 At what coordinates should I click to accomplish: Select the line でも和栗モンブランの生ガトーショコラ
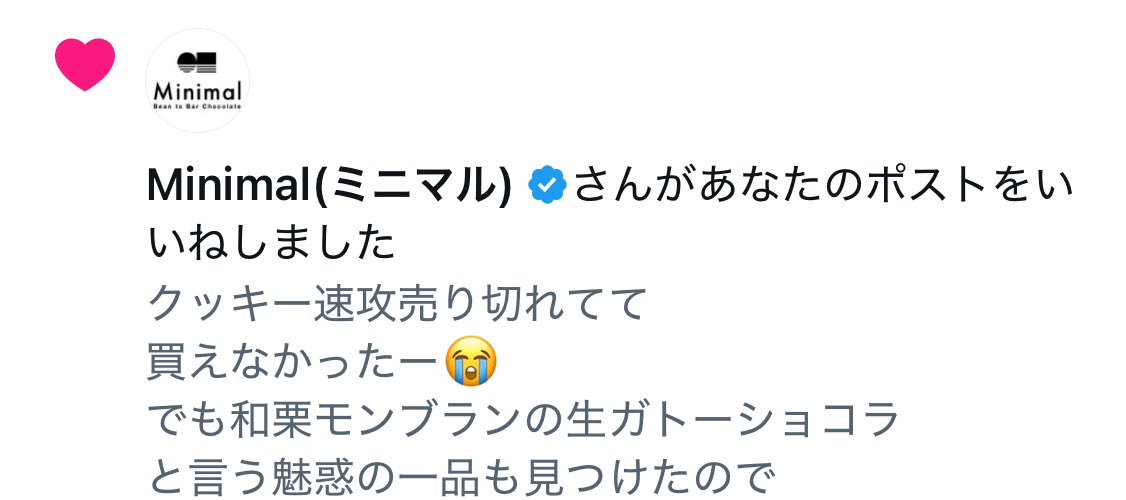(524, 420)
